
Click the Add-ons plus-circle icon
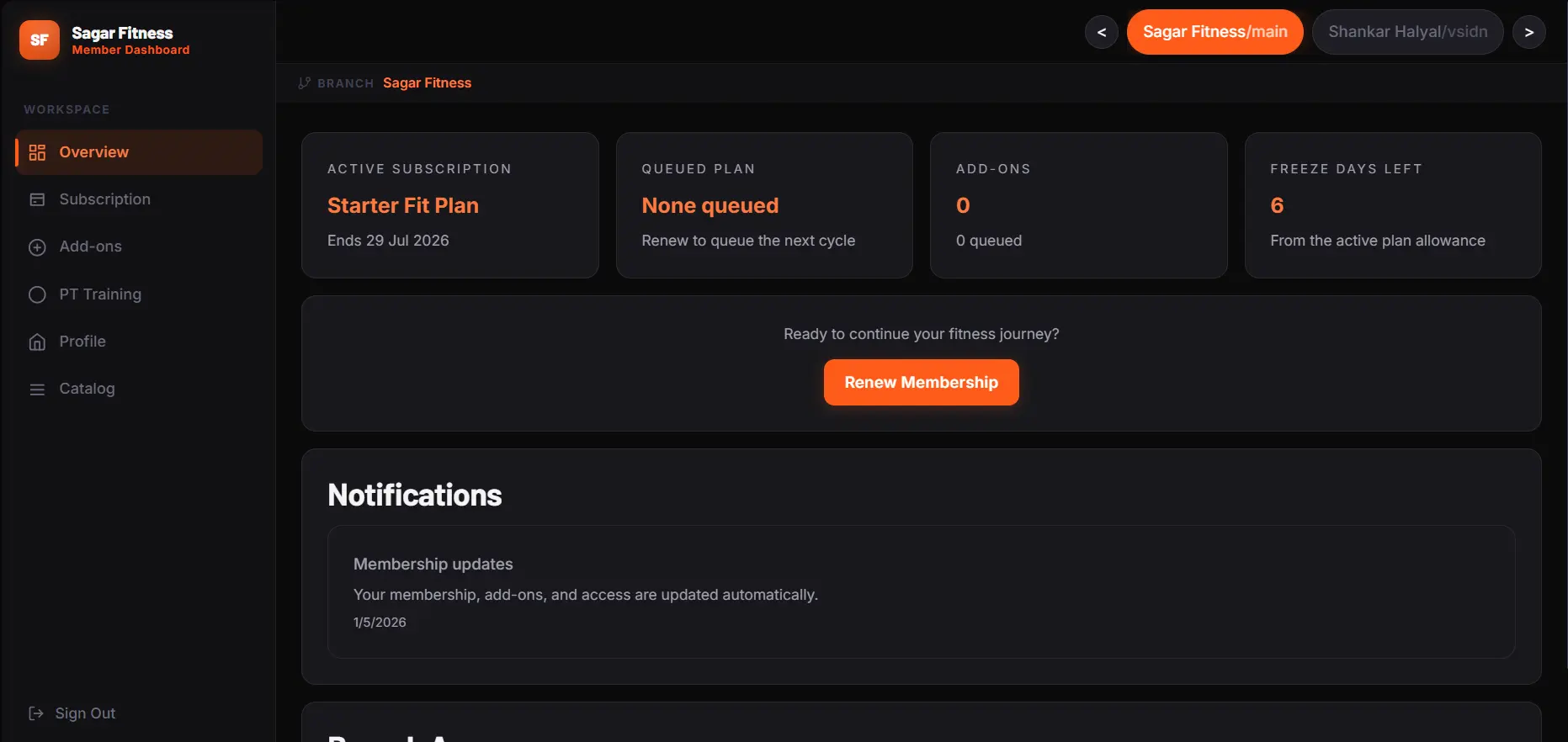37,247
